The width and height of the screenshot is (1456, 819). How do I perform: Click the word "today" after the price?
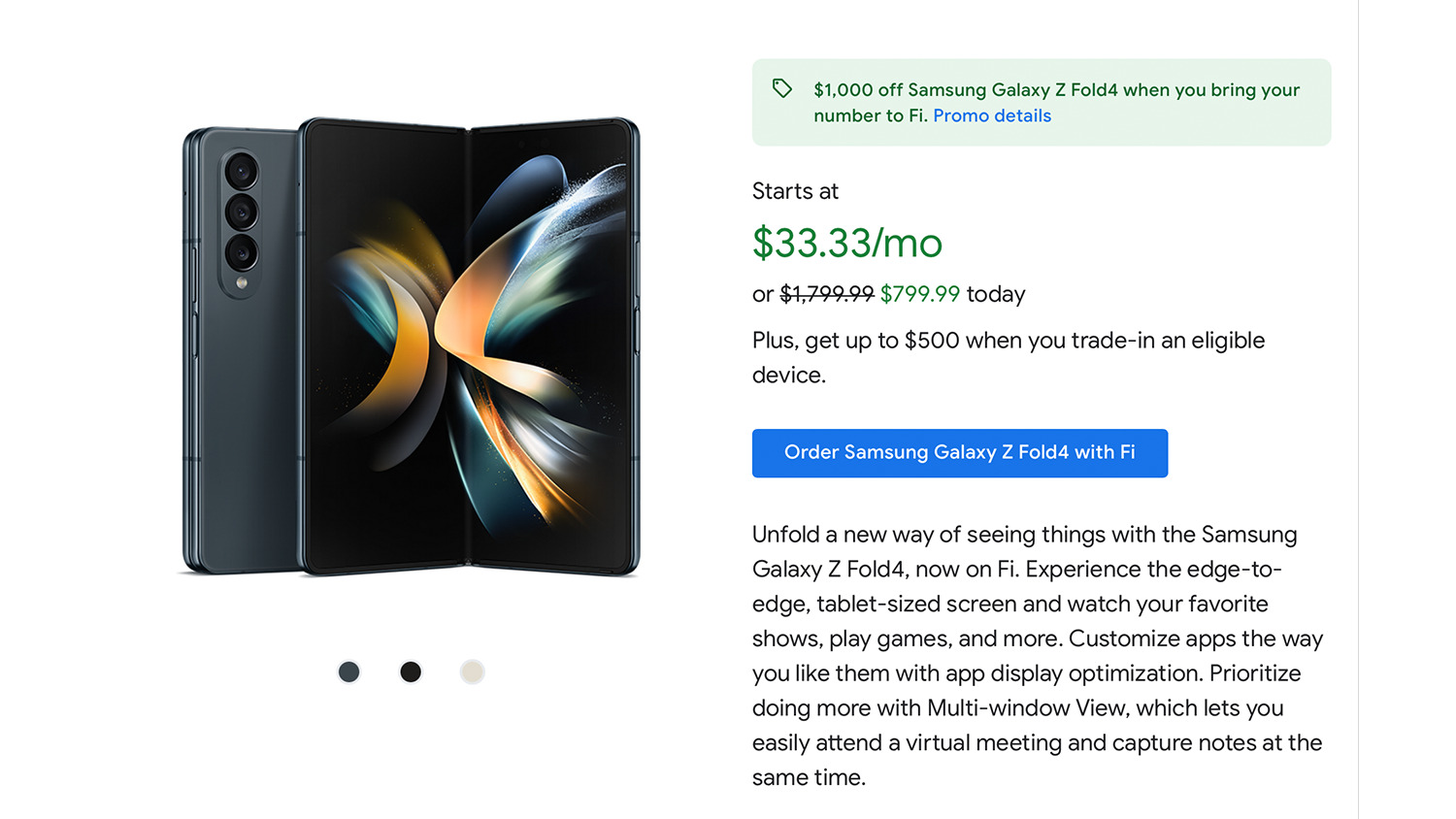(x=995, y=294)
